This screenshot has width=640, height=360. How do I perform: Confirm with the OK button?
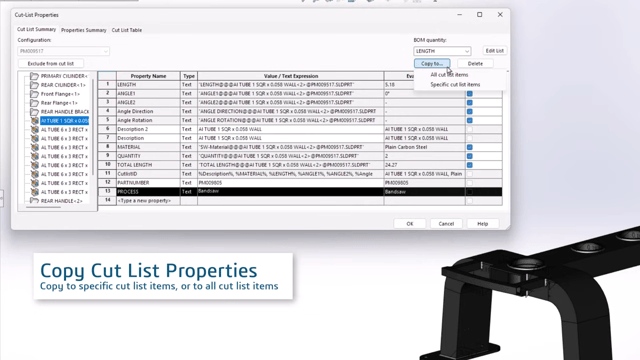(410, 224)
